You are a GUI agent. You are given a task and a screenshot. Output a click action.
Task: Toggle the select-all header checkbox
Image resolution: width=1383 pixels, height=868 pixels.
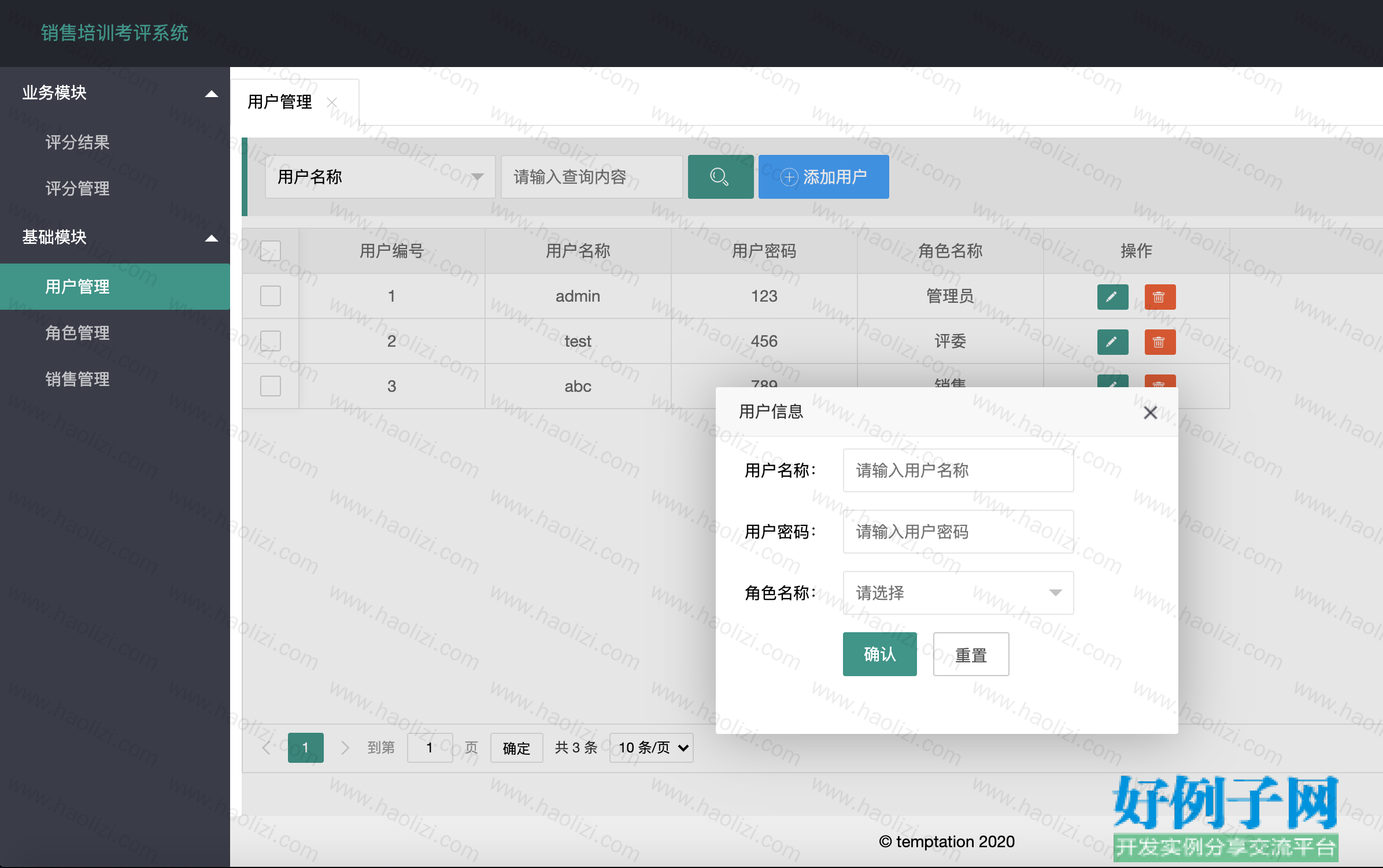click(x=271, y=251)
